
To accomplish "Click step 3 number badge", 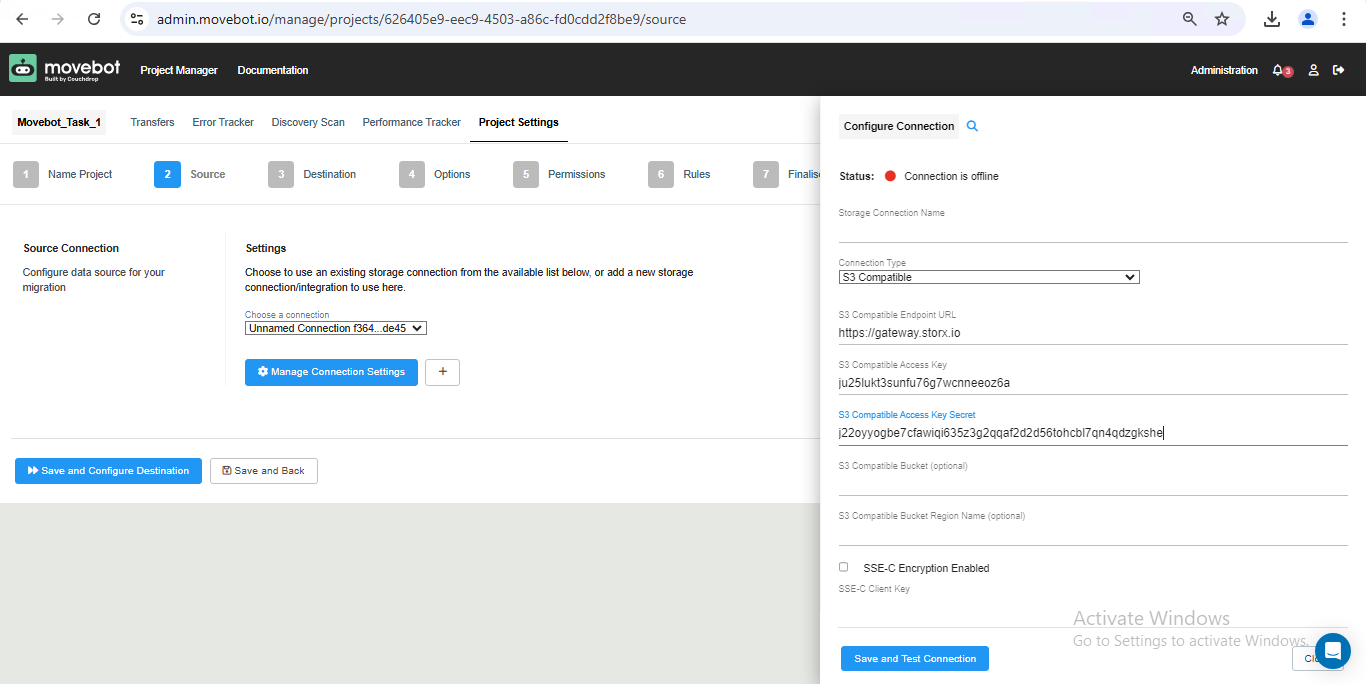I will pyautogui.click(x=281, y=174).
